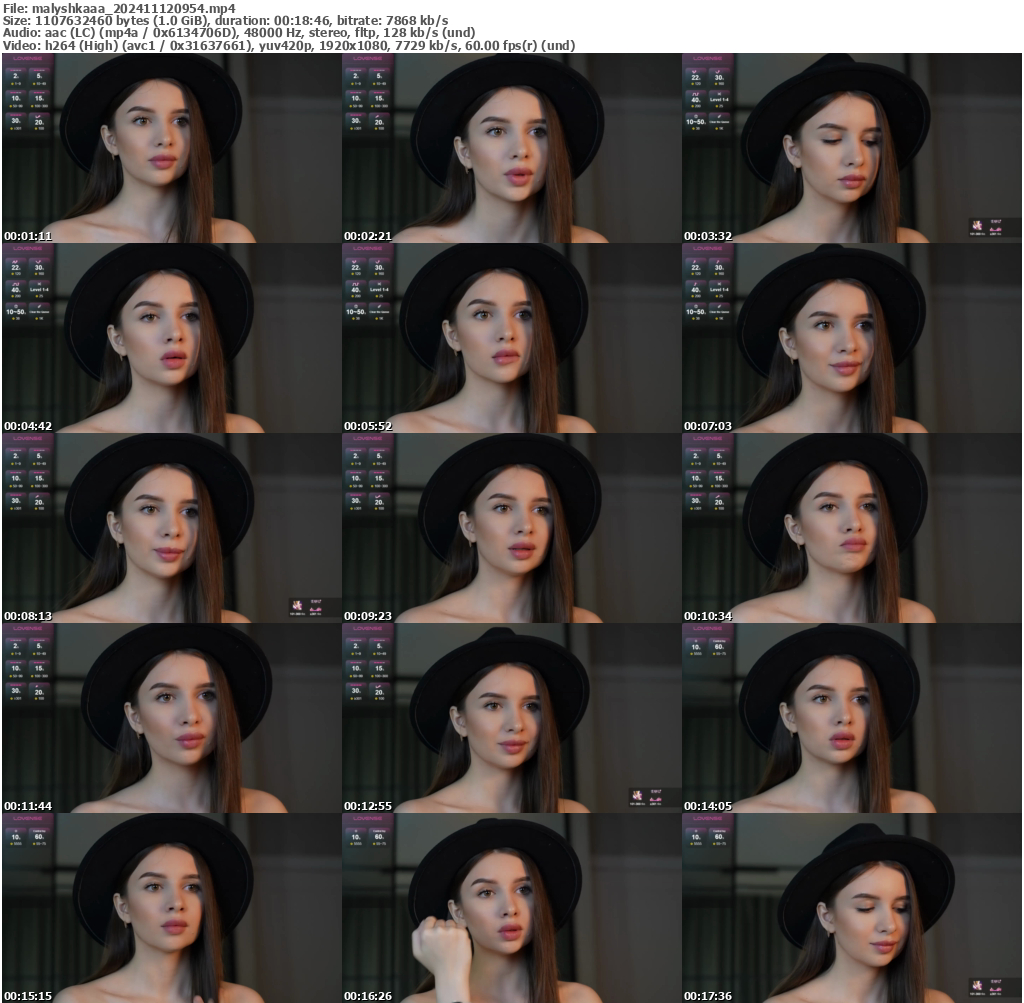This screenshot has height=1003, width=1024.
Task: Click the 30 token tip tile
Action: coord(14,121)
